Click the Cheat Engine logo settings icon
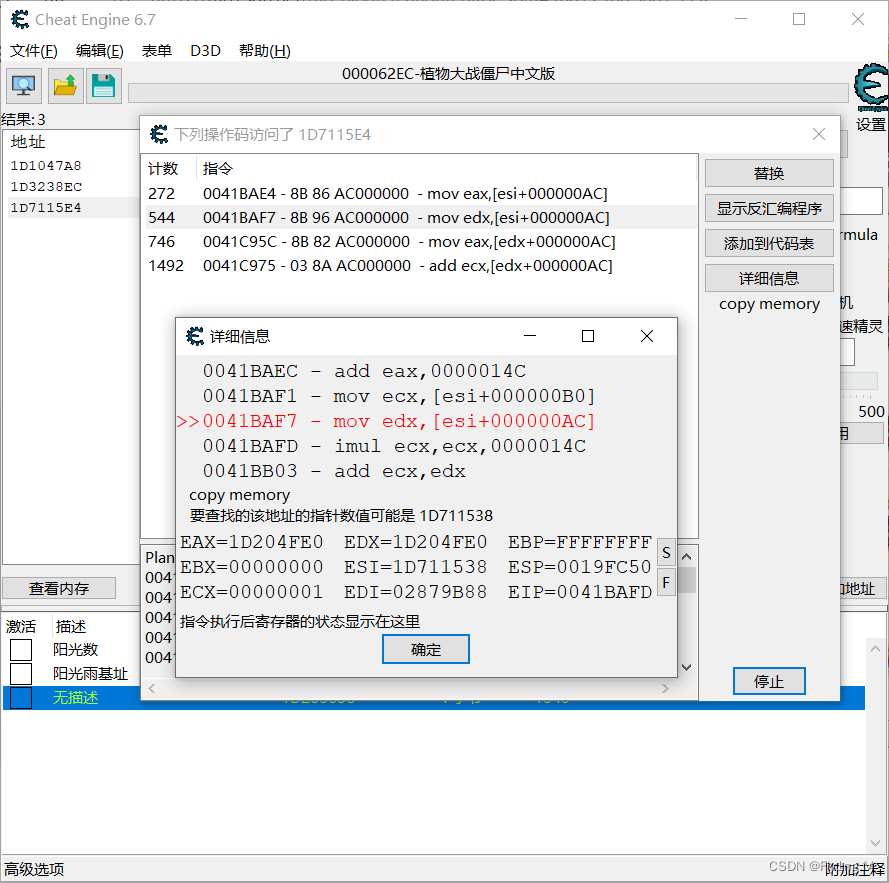 (x=871, y=87)
